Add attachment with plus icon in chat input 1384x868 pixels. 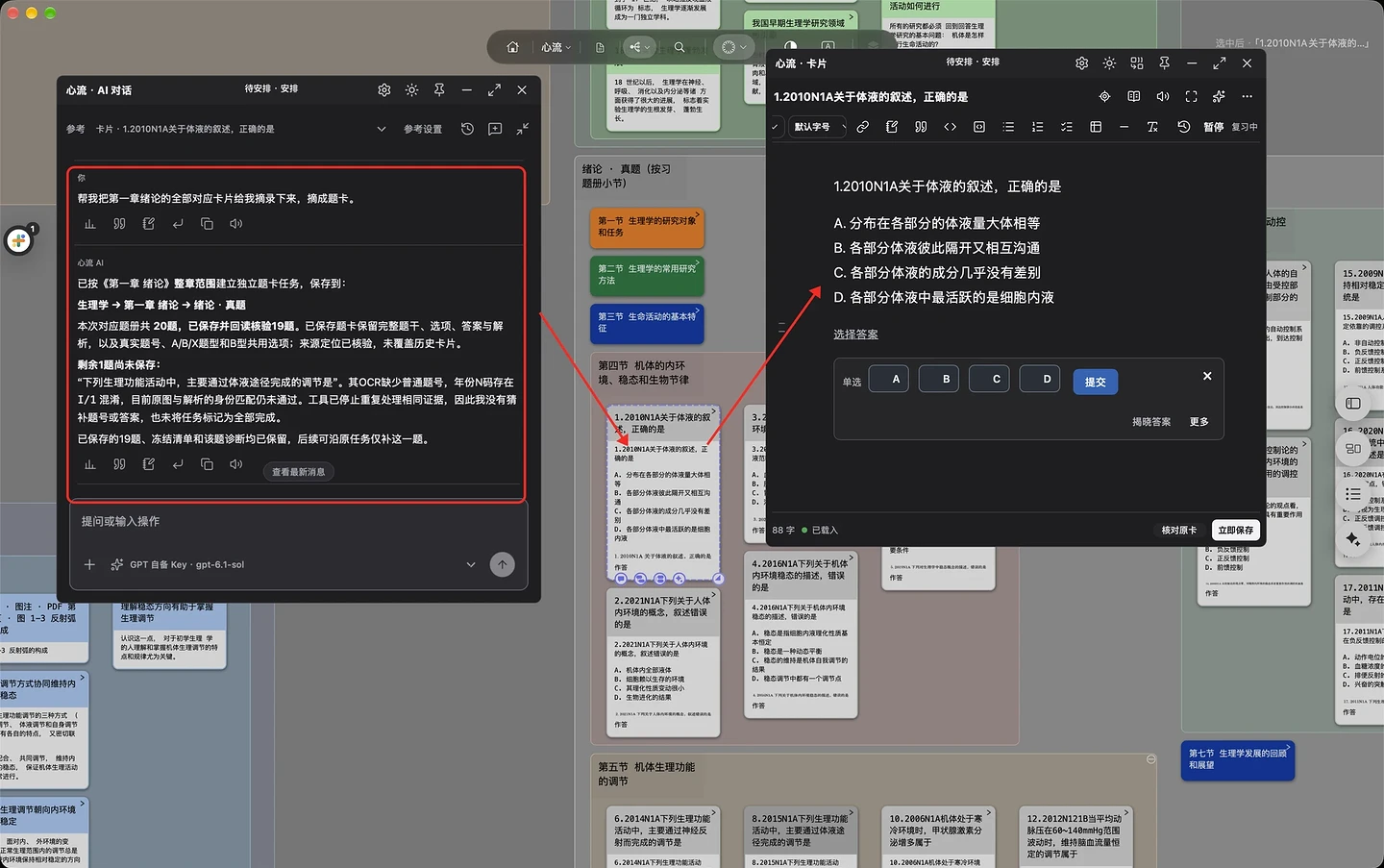tap(89, 564)
